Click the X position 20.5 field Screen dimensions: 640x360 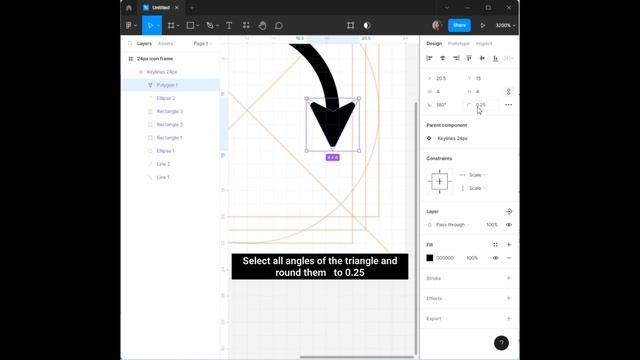click(441, 78)
